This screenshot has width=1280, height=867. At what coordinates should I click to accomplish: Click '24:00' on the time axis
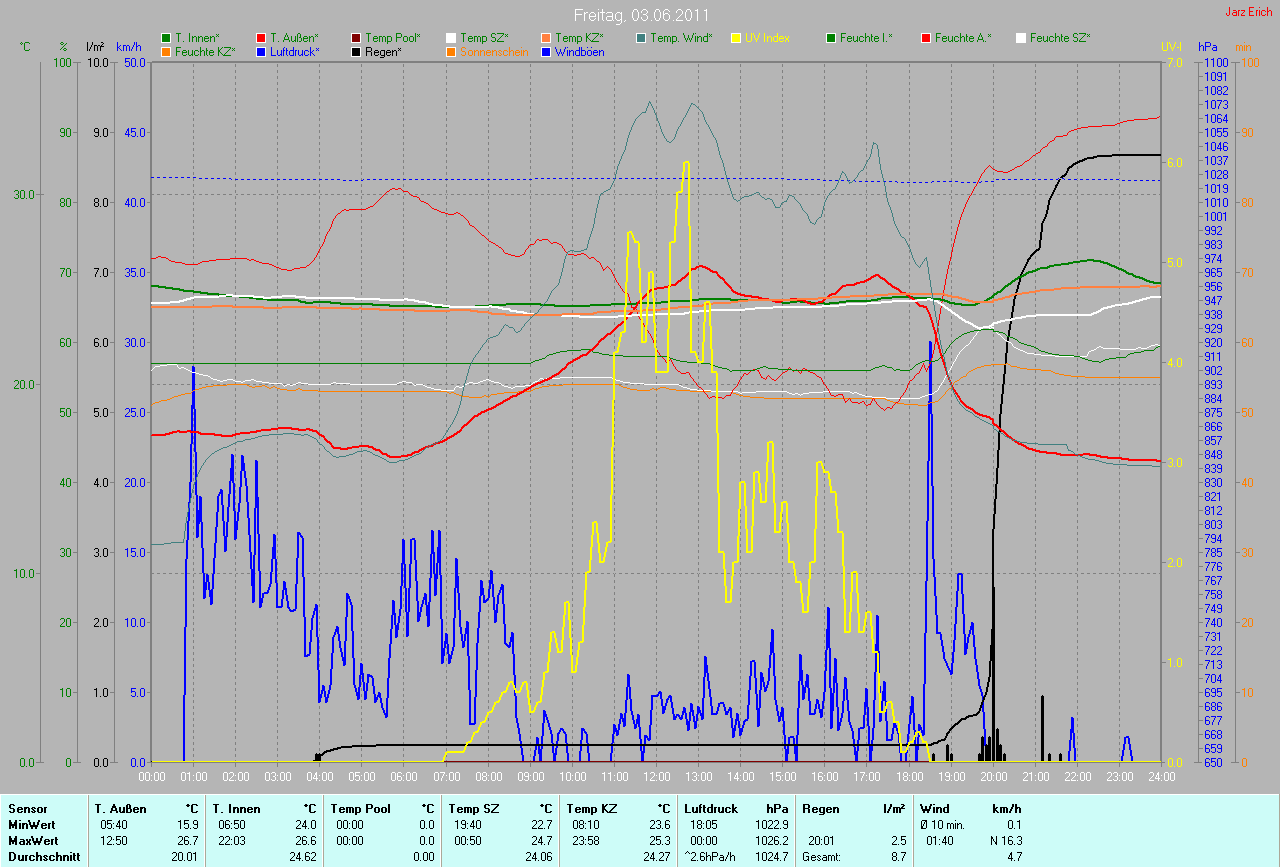point(1160,776)
